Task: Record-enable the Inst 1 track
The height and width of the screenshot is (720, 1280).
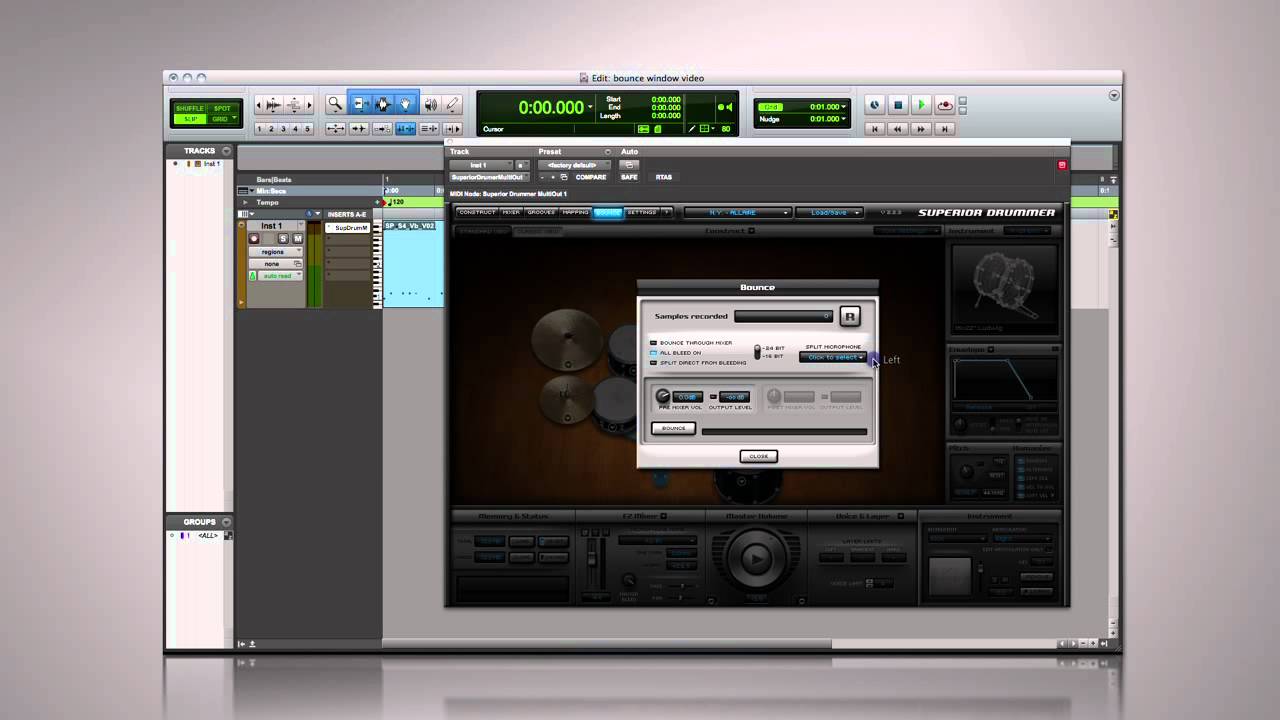Action: coord(254,239)
